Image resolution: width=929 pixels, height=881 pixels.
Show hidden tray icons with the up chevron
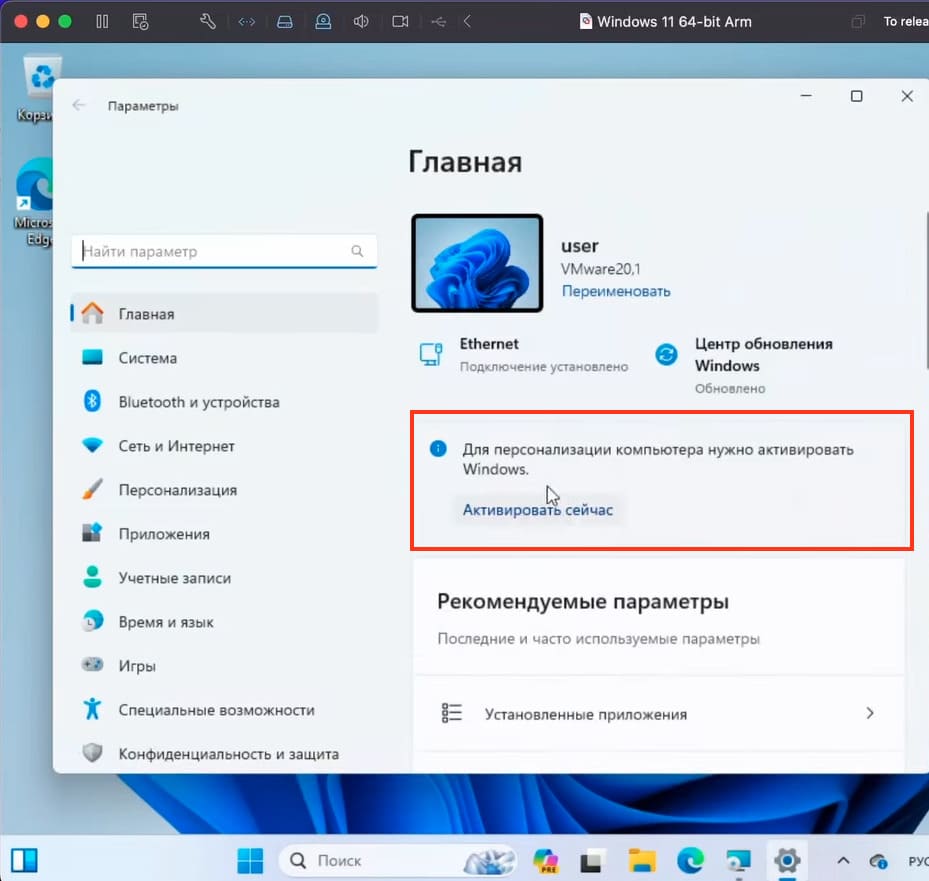click(x=843, y=860)
